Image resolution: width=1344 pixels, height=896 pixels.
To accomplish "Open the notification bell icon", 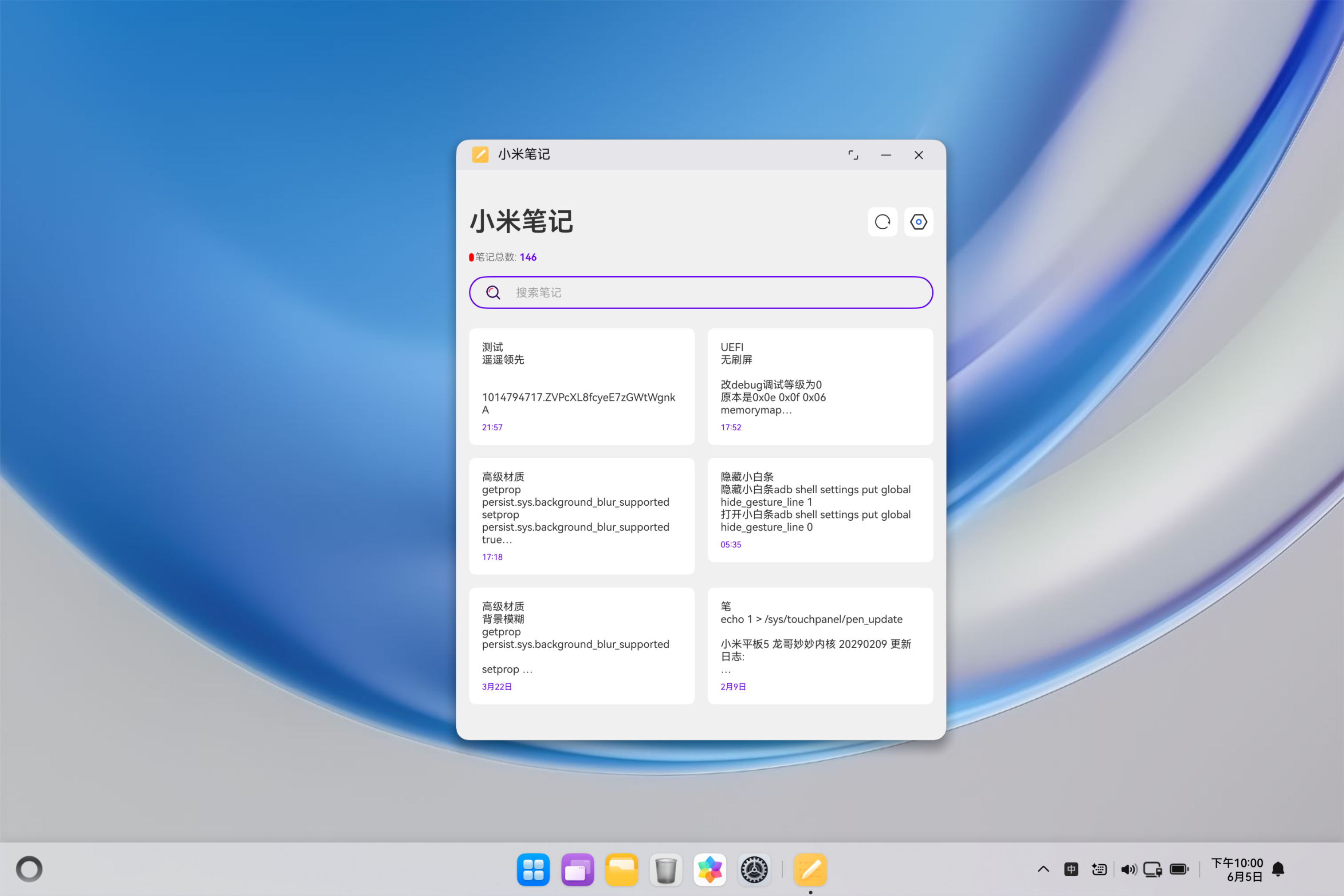I will click(x=1278, y=869).
